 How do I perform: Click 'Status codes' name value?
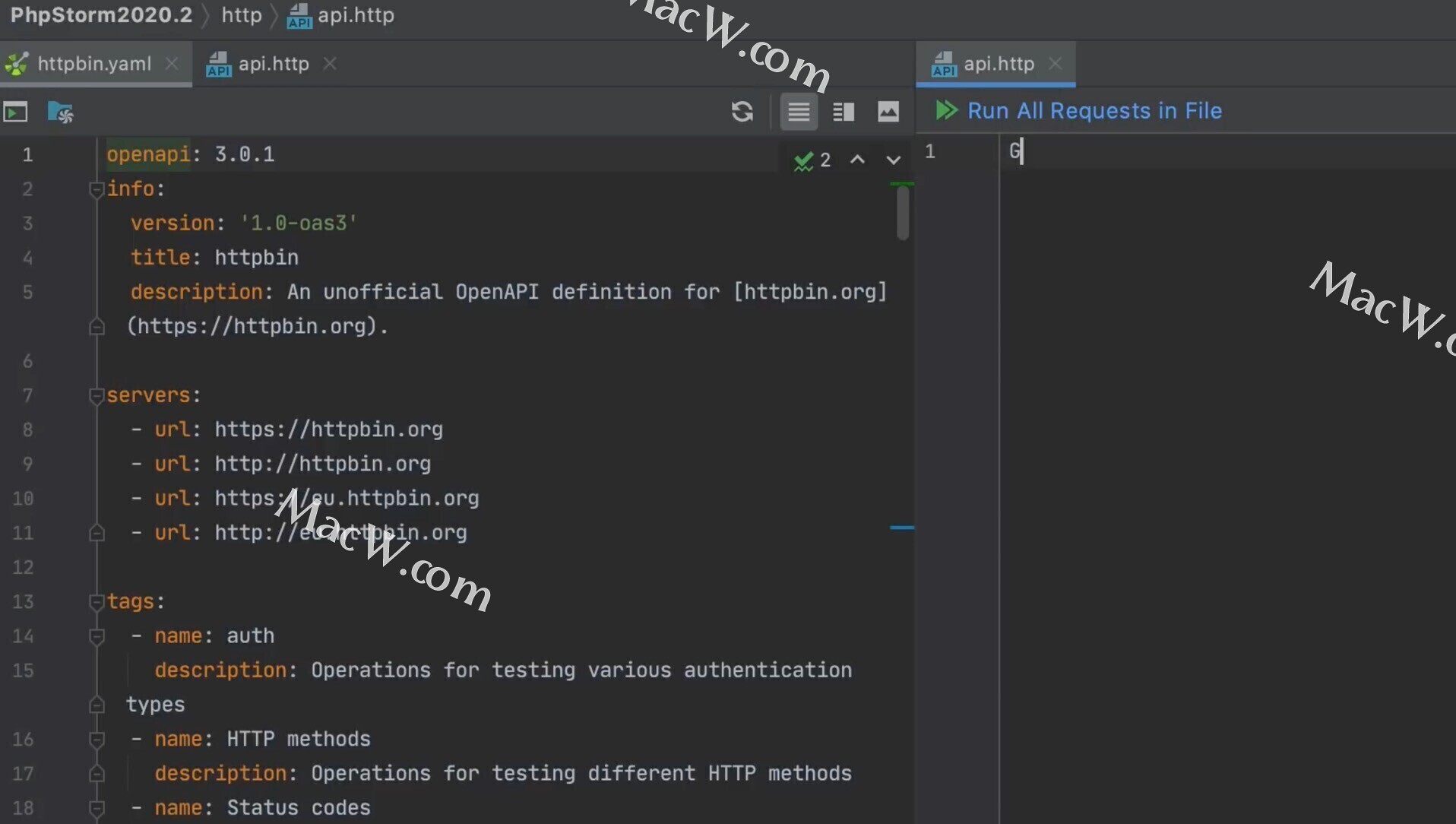coord(299,808)
